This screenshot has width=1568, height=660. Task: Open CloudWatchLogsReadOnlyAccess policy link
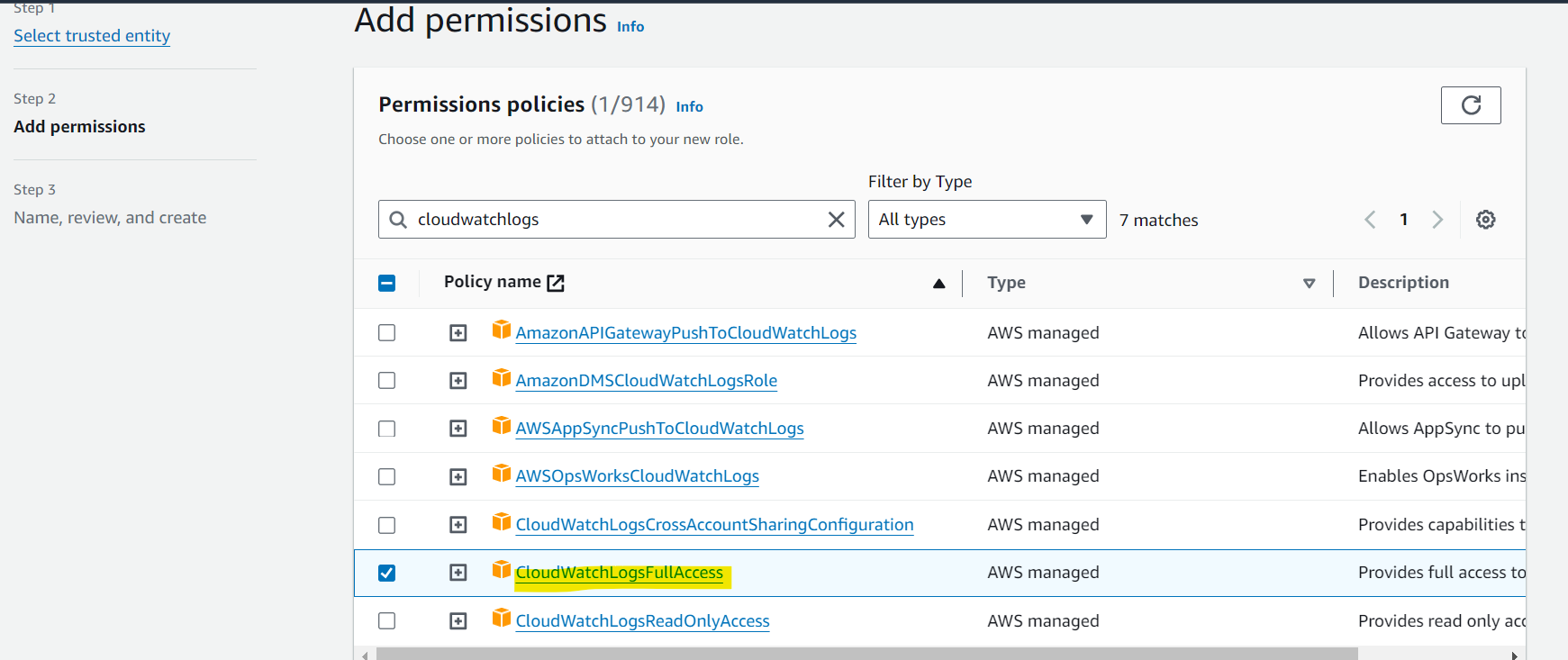pos(643,621)
